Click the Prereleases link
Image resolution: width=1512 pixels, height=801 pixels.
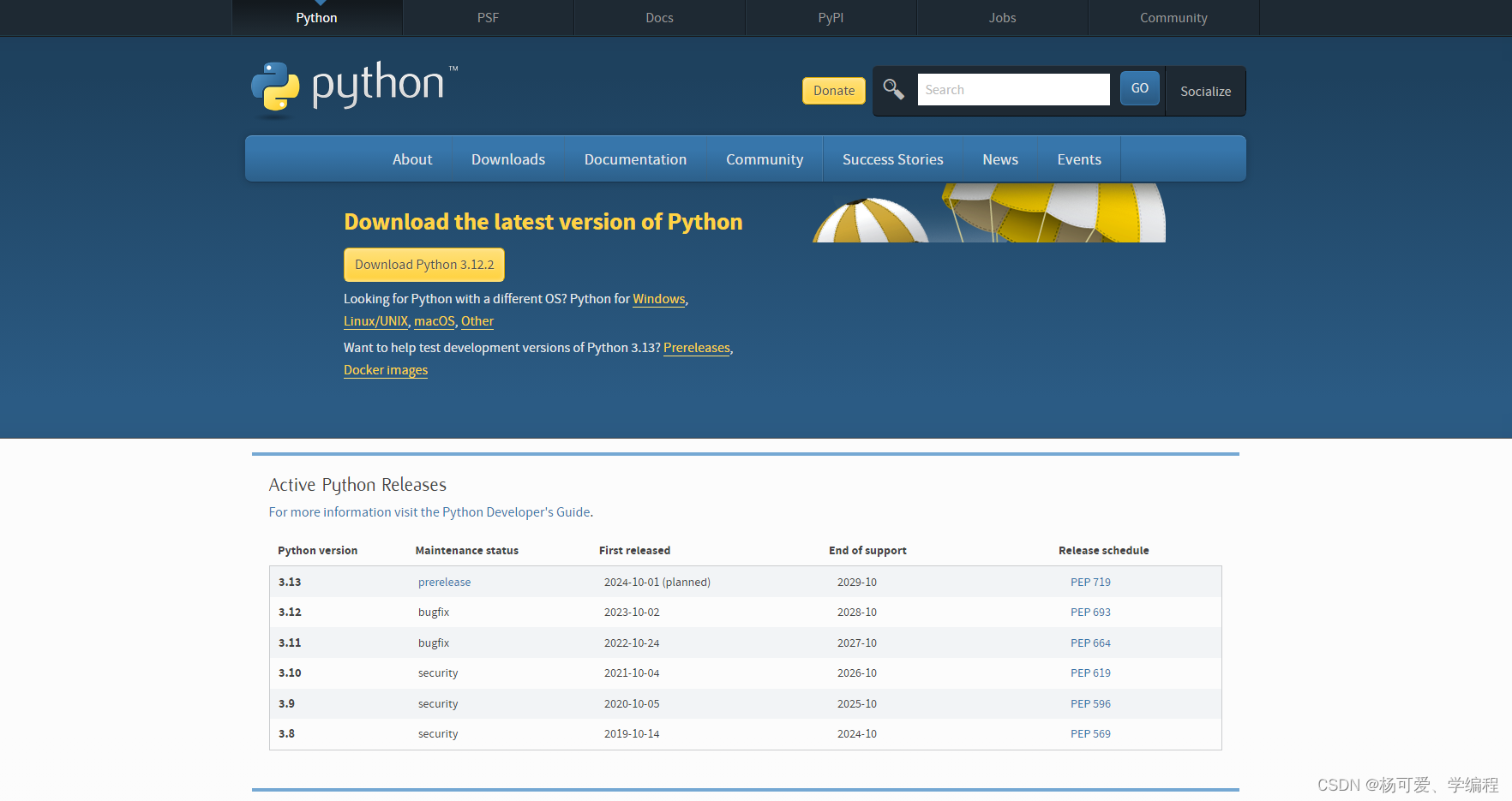click(x=696, y=348)
